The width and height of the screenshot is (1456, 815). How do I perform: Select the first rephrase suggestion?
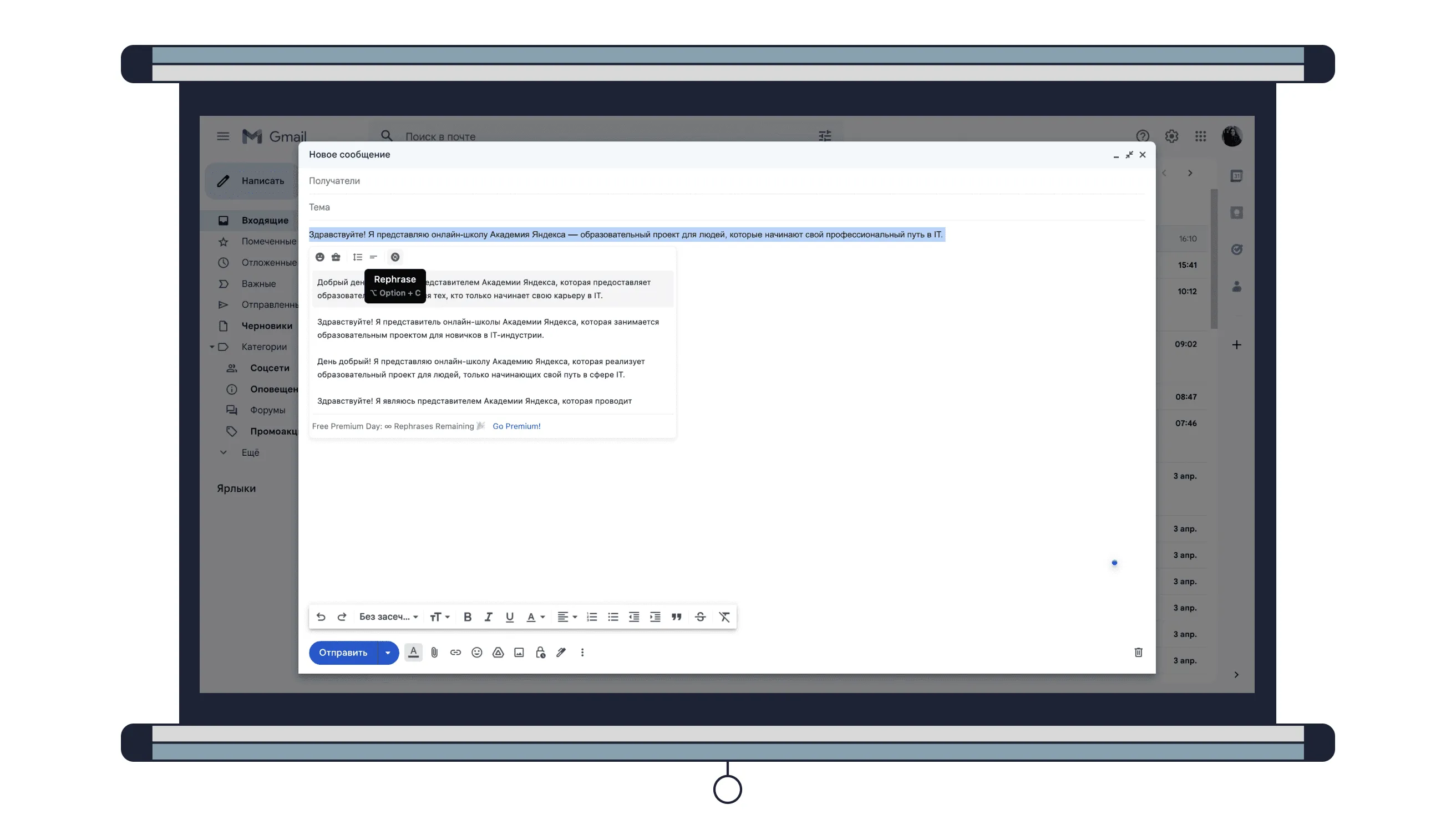[x=490, y=289]
